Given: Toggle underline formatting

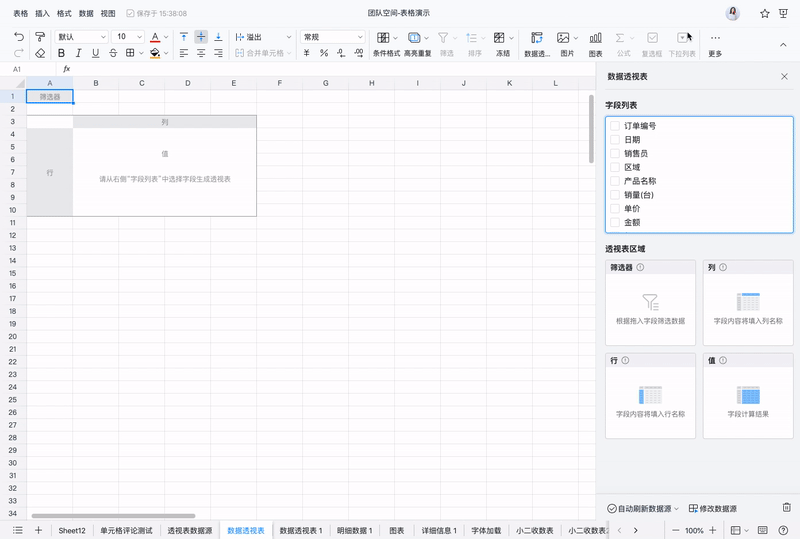Looking at the screenshot, I should point(95,53).
